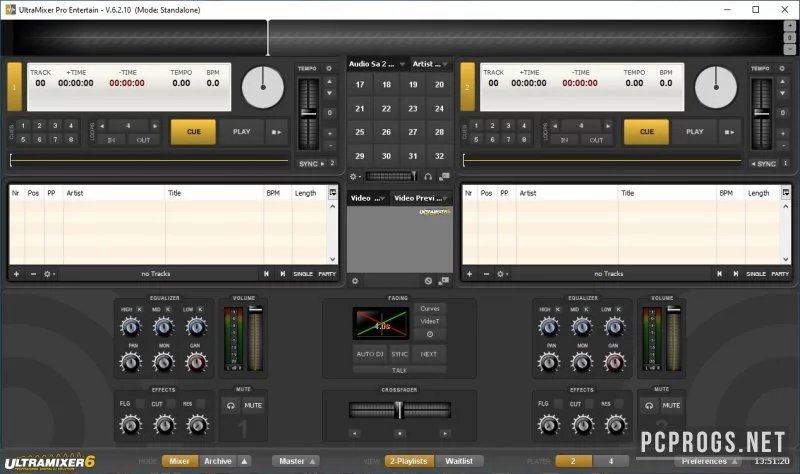Add a track to the right playlist
This screenshot has height=474, width=800.
(x=469, y=274)
